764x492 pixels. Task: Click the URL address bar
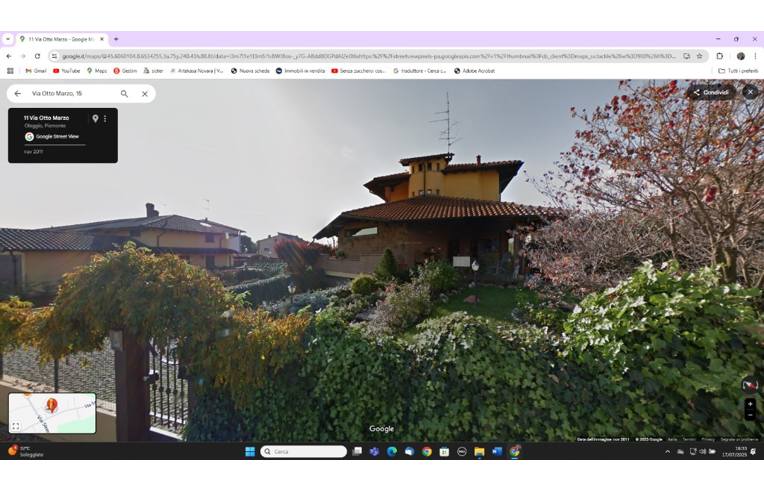[369, 57]
